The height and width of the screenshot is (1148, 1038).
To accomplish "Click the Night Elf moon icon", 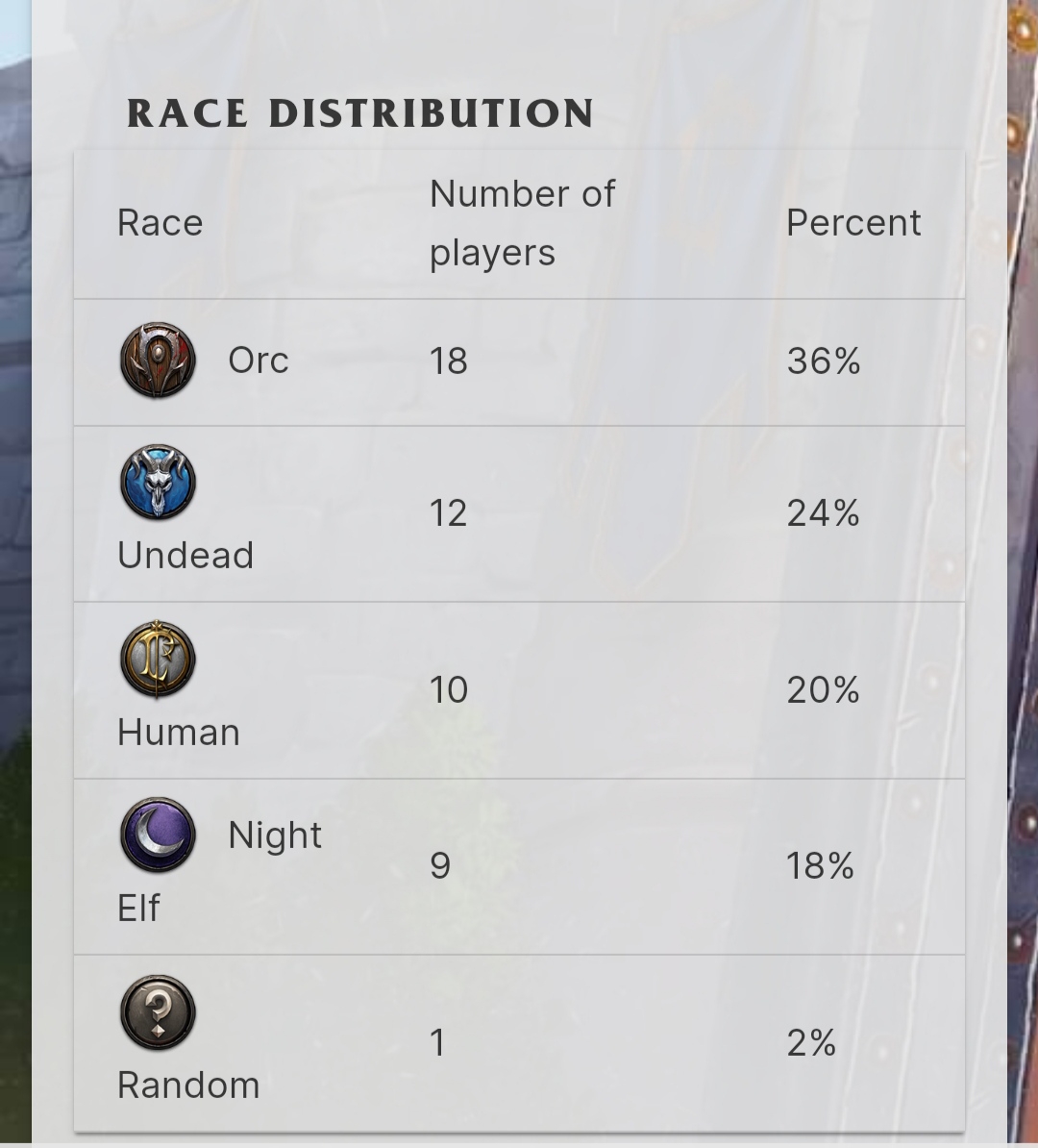I will pos(159,835).
